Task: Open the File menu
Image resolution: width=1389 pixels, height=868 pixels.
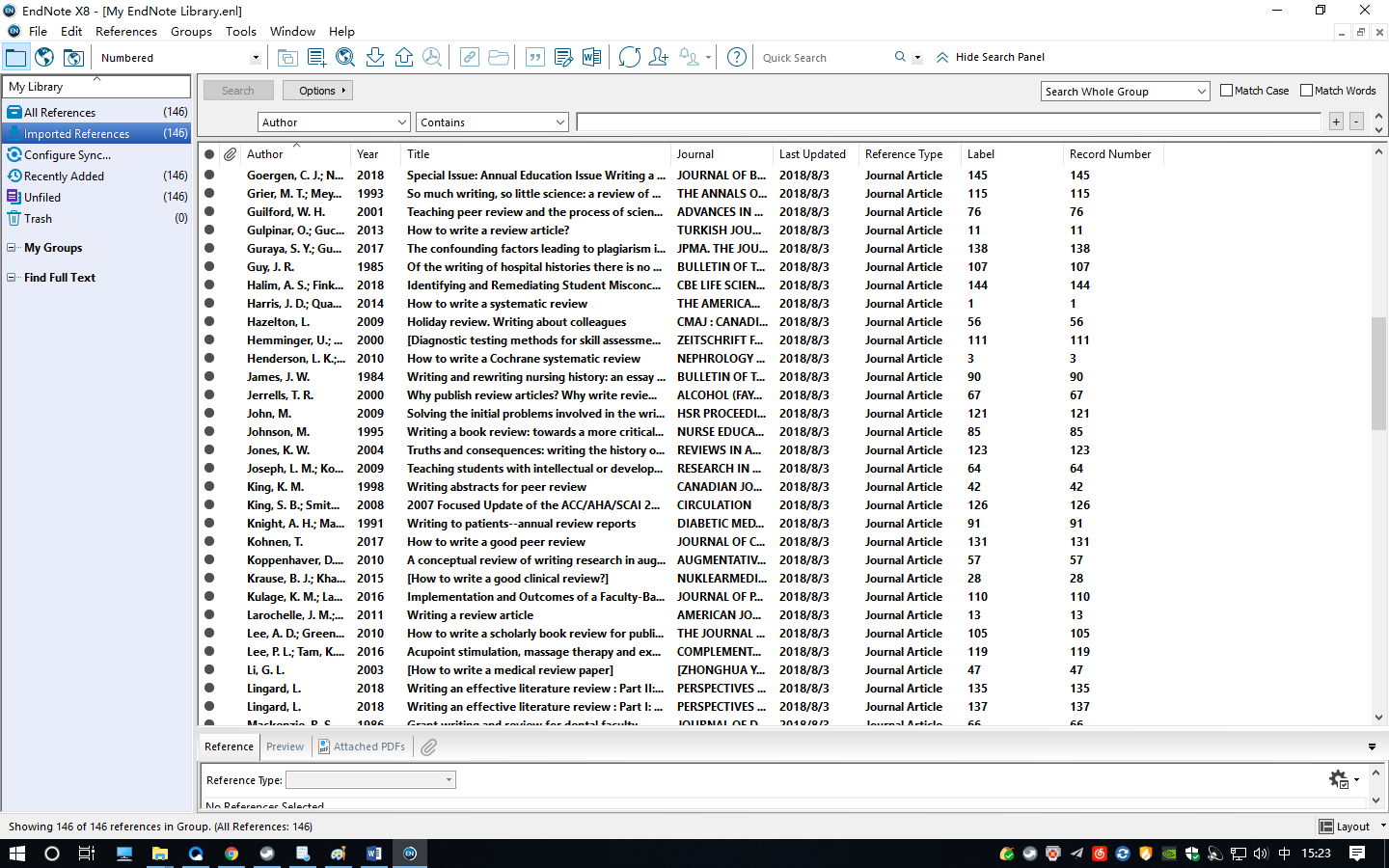Action: click(x=39, y=32)
